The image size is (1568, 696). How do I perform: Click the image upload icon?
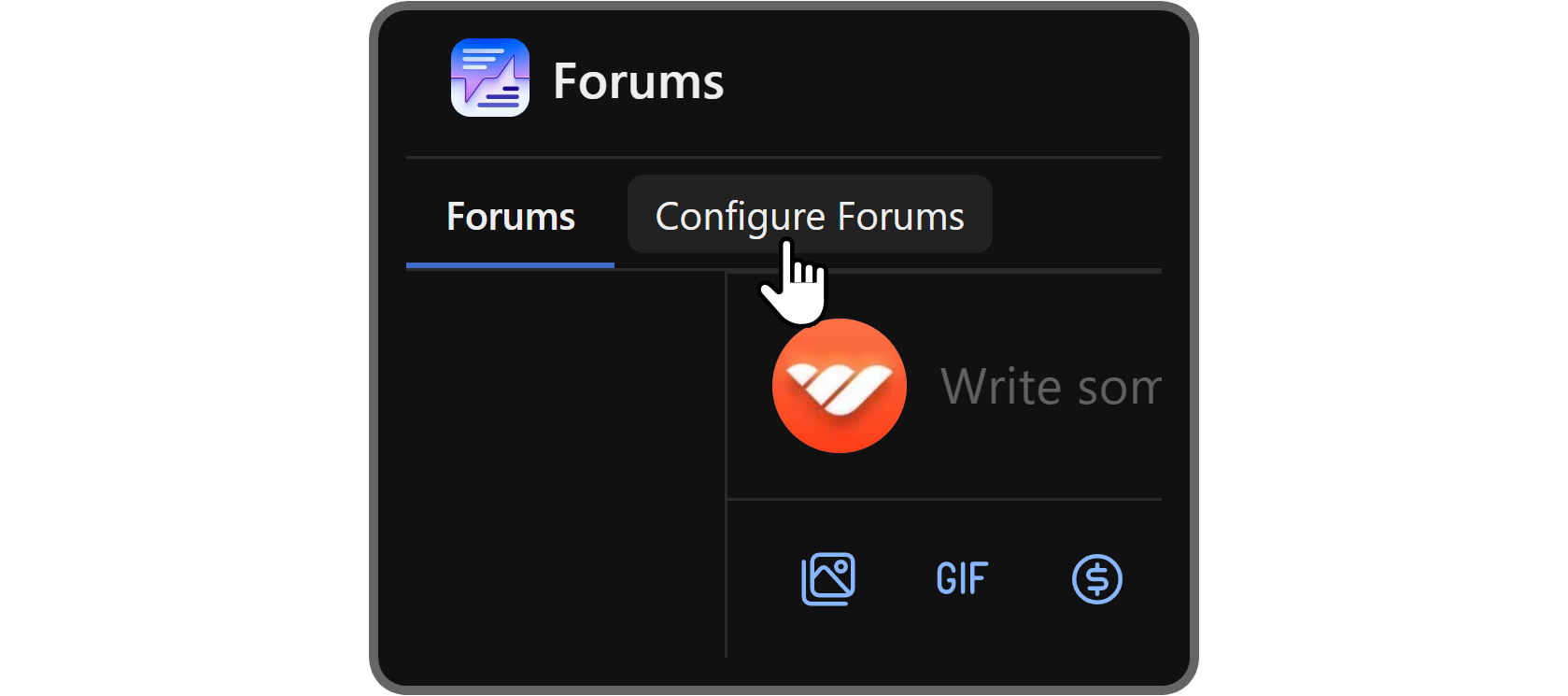pos(827,579)
